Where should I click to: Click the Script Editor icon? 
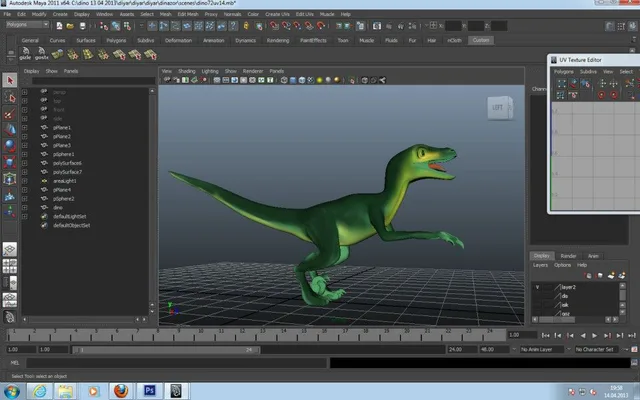[634, 363]
